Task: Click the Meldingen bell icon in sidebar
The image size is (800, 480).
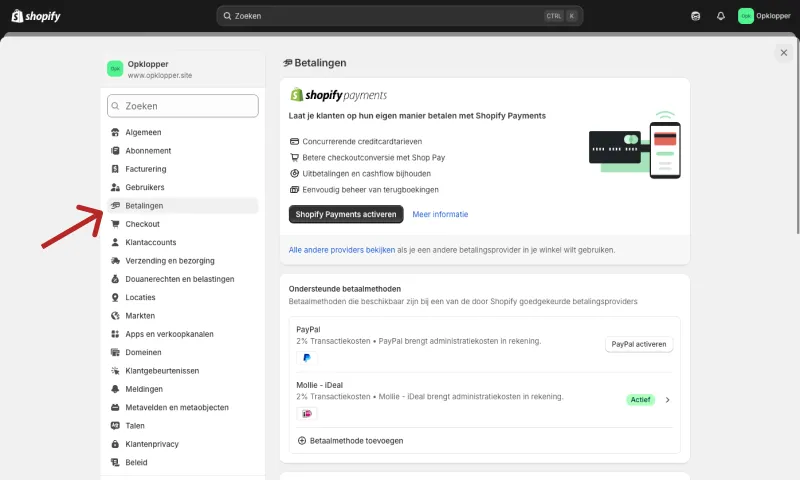Action: click(x=115, y=389)
